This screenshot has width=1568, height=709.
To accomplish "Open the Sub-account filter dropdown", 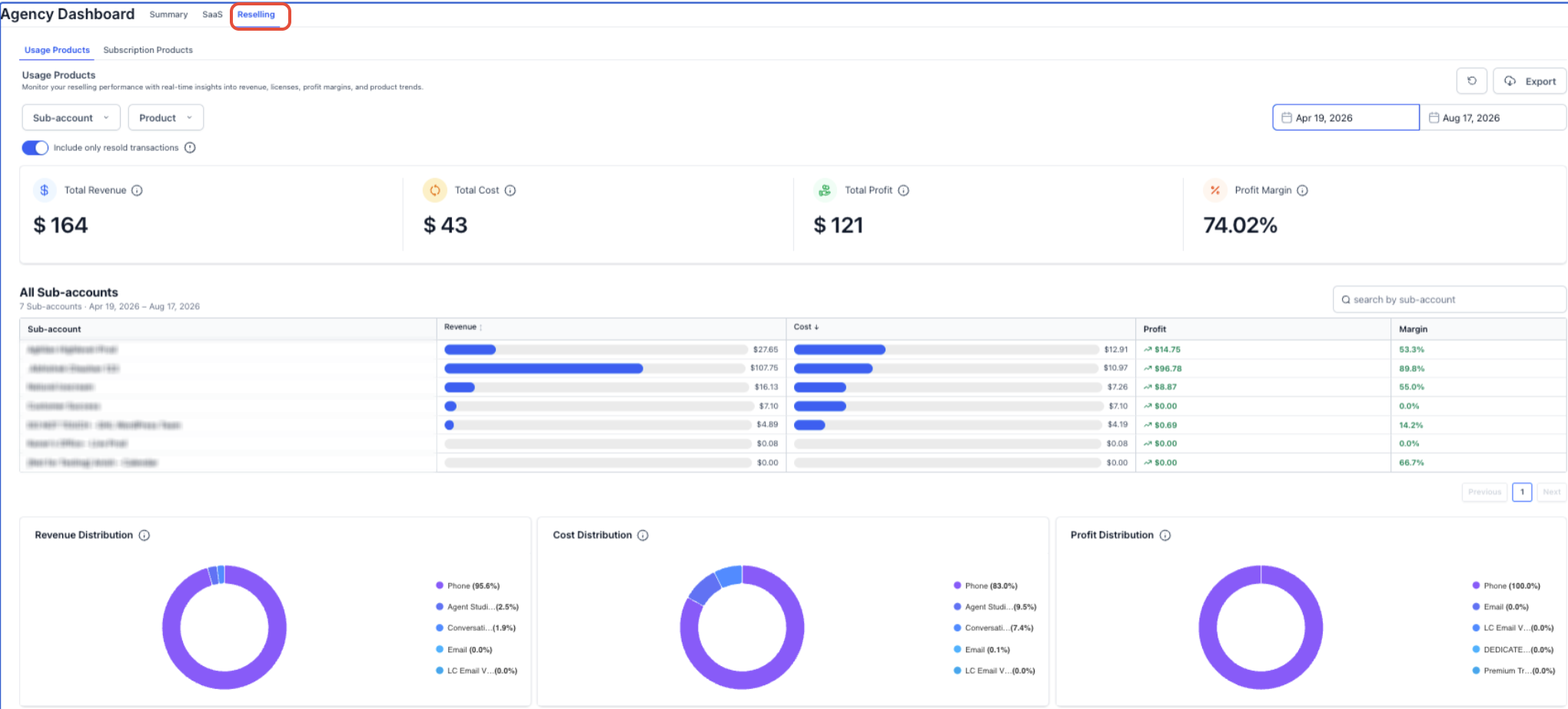I will click(x=71, y=118).
